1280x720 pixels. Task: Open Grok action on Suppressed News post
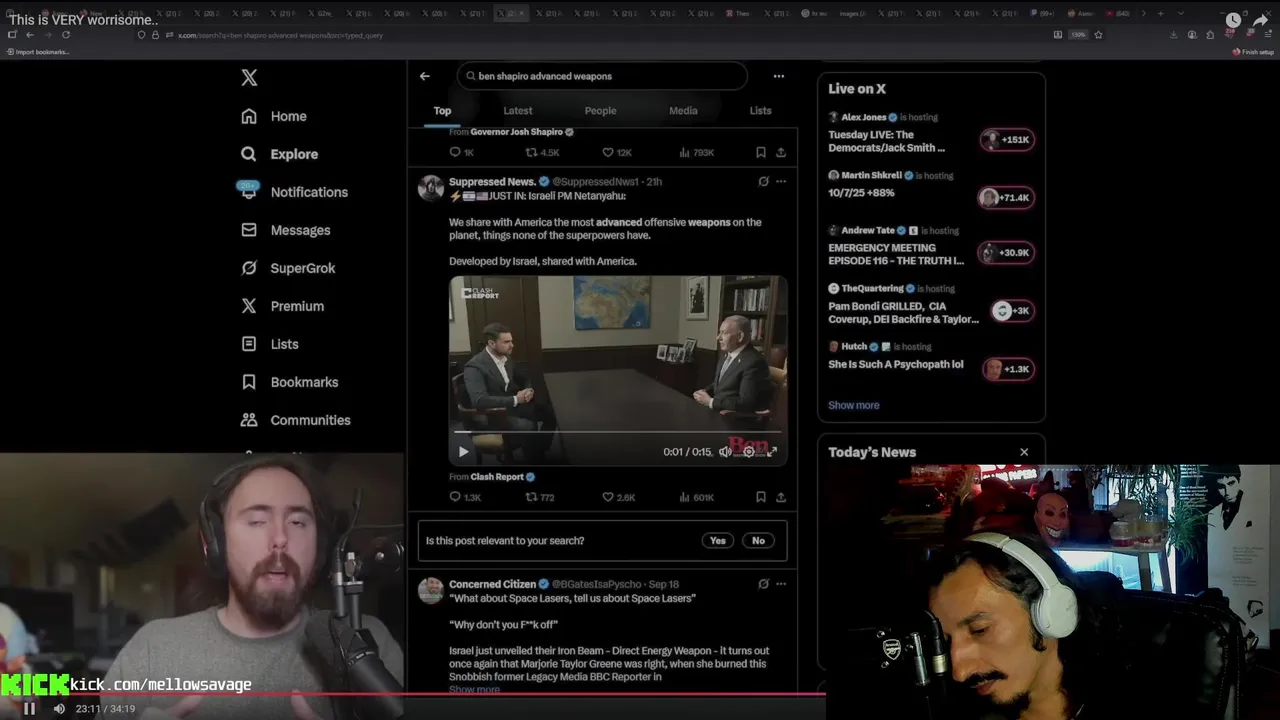[x=763, y=182]
